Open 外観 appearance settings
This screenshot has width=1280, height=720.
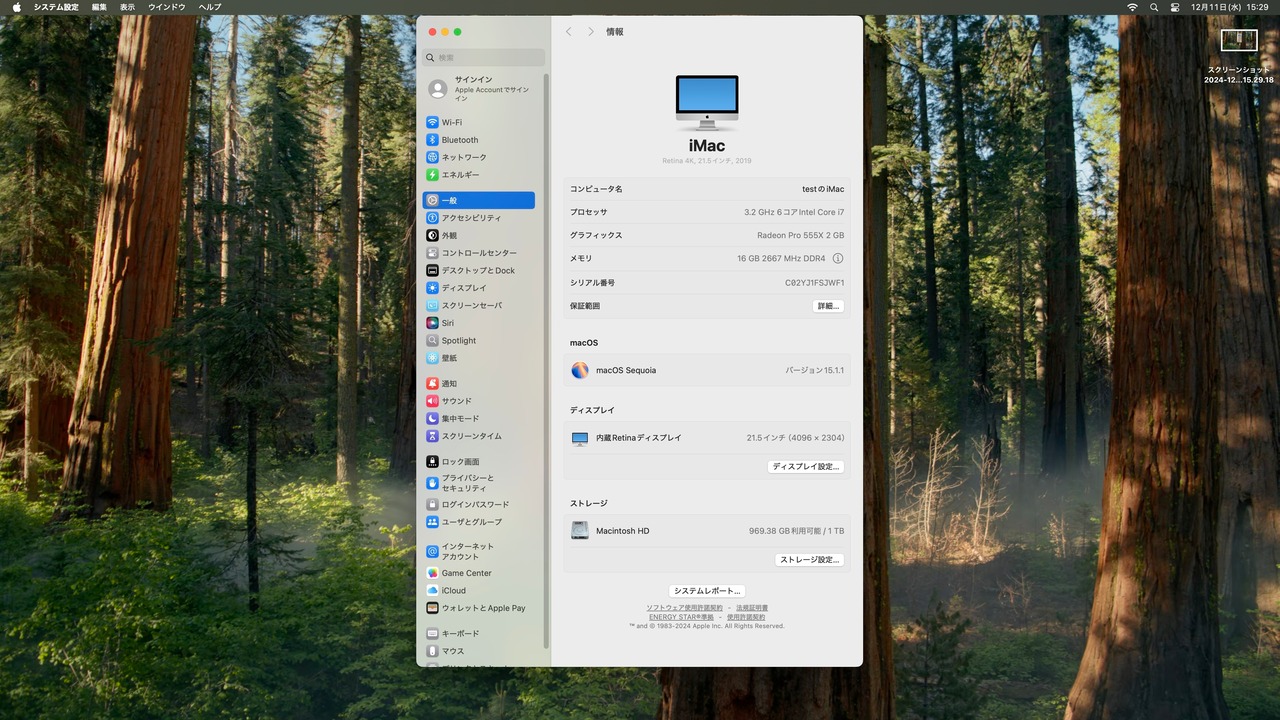479,236
